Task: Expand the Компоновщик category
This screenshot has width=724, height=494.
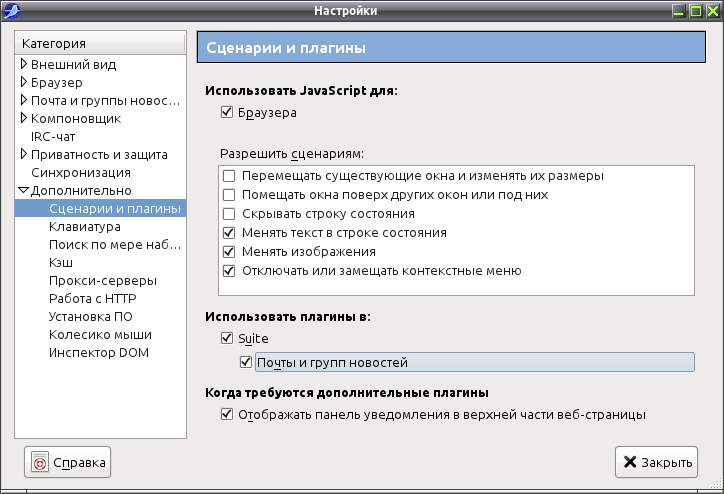Action: (x=24, y=118)
